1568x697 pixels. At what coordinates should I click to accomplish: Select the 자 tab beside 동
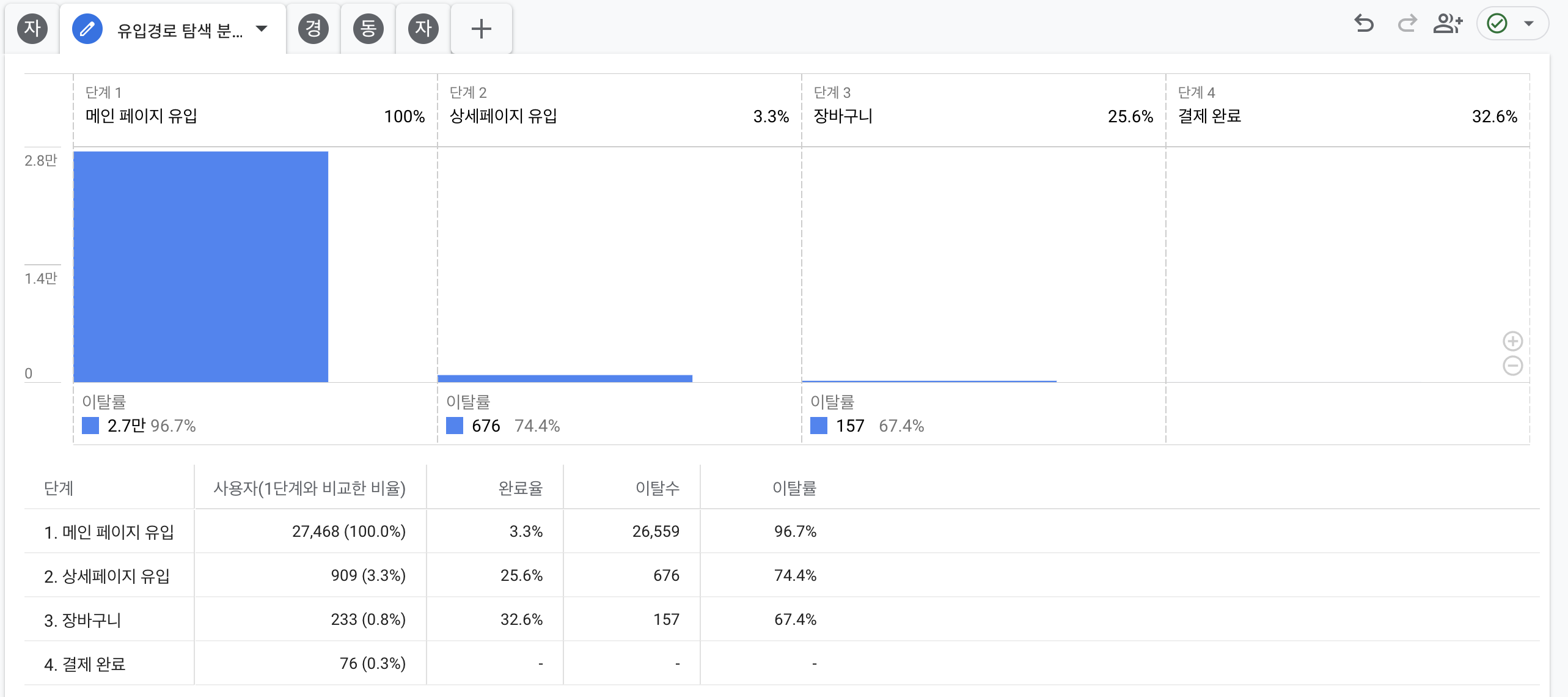pos(423,29)
